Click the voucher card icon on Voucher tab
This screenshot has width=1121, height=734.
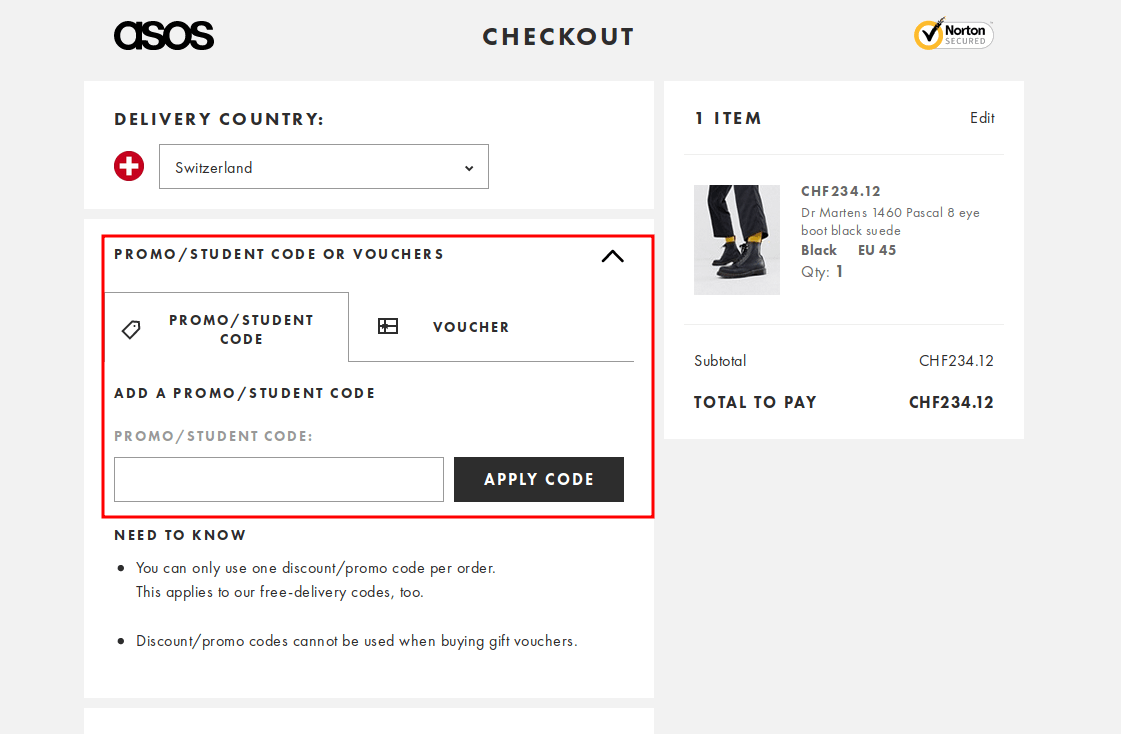388,326
